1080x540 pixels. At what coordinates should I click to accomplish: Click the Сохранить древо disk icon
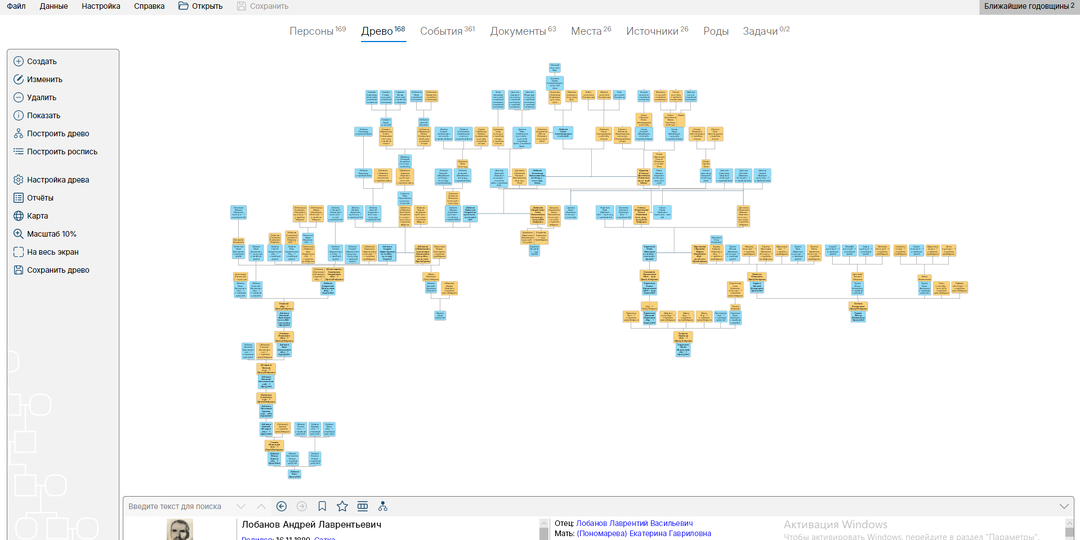click(19, 270)
